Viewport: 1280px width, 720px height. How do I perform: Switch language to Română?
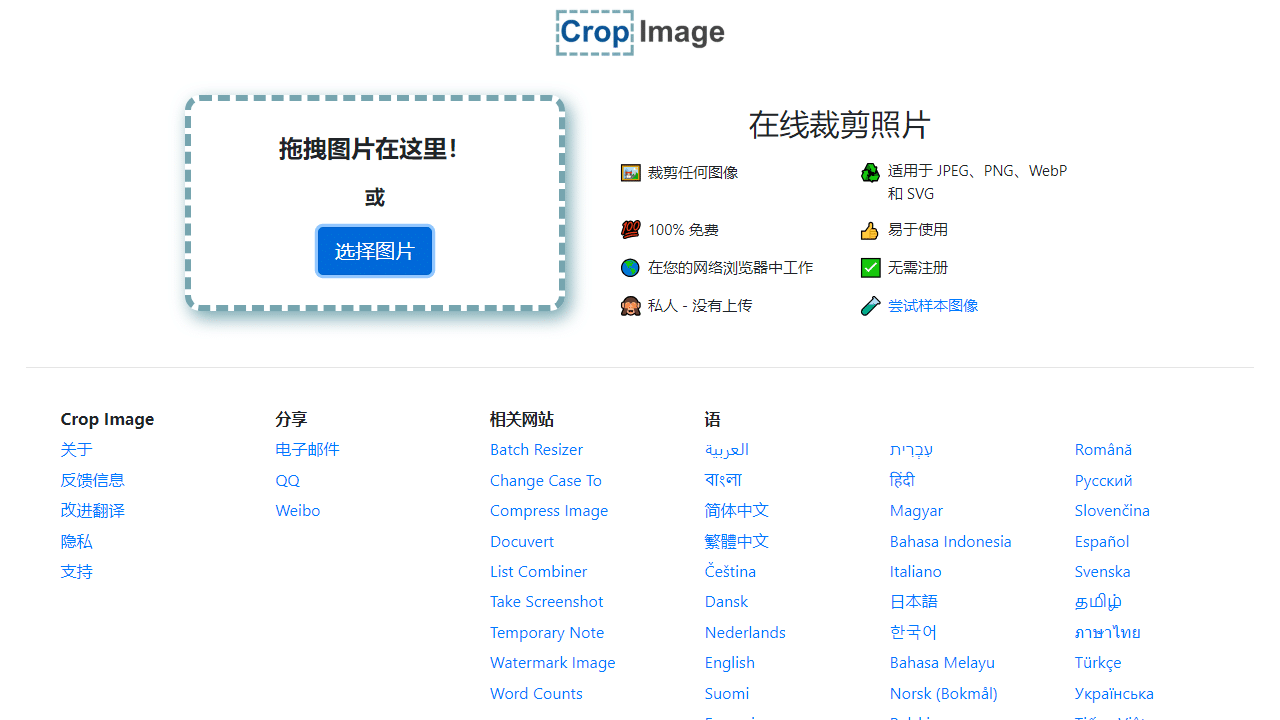coord(1103,450)
